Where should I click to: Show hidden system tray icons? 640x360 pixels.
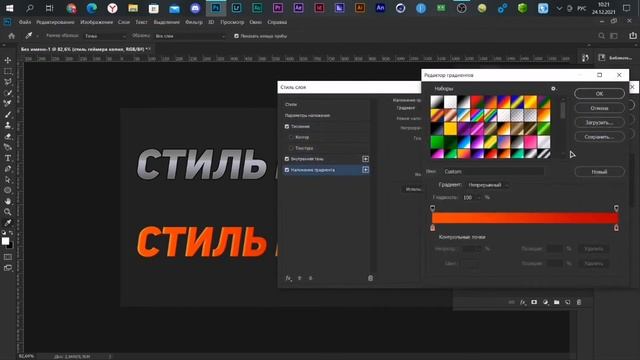pos(560,8)
